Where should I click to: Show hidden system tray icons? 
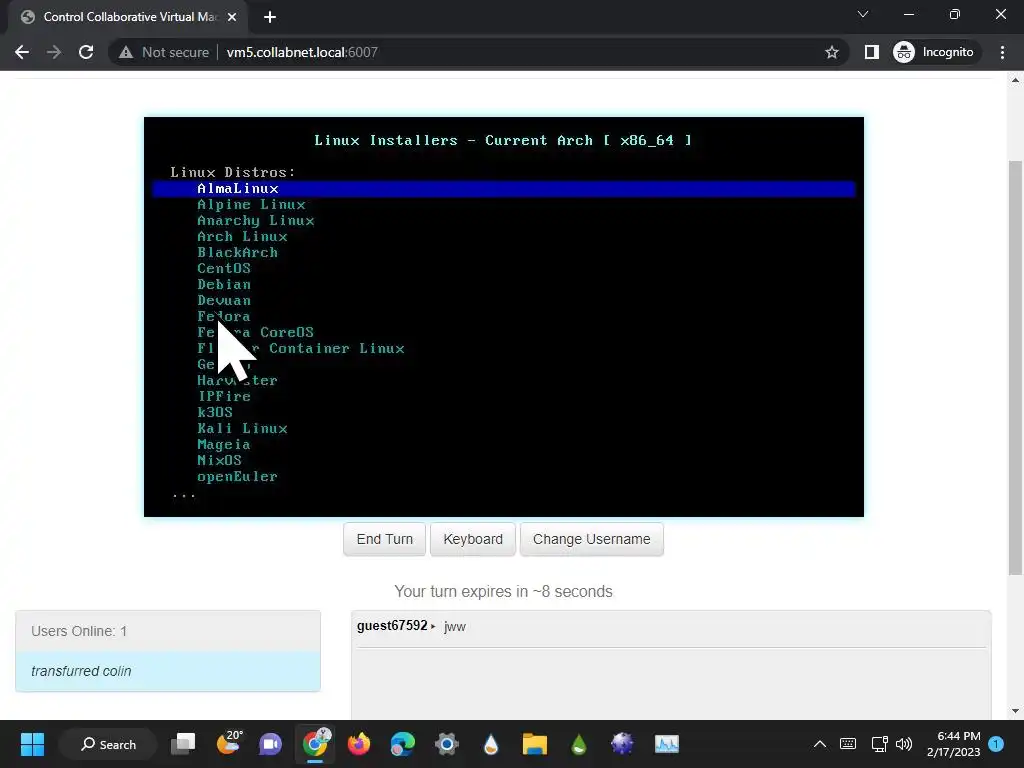pos(820,744)
